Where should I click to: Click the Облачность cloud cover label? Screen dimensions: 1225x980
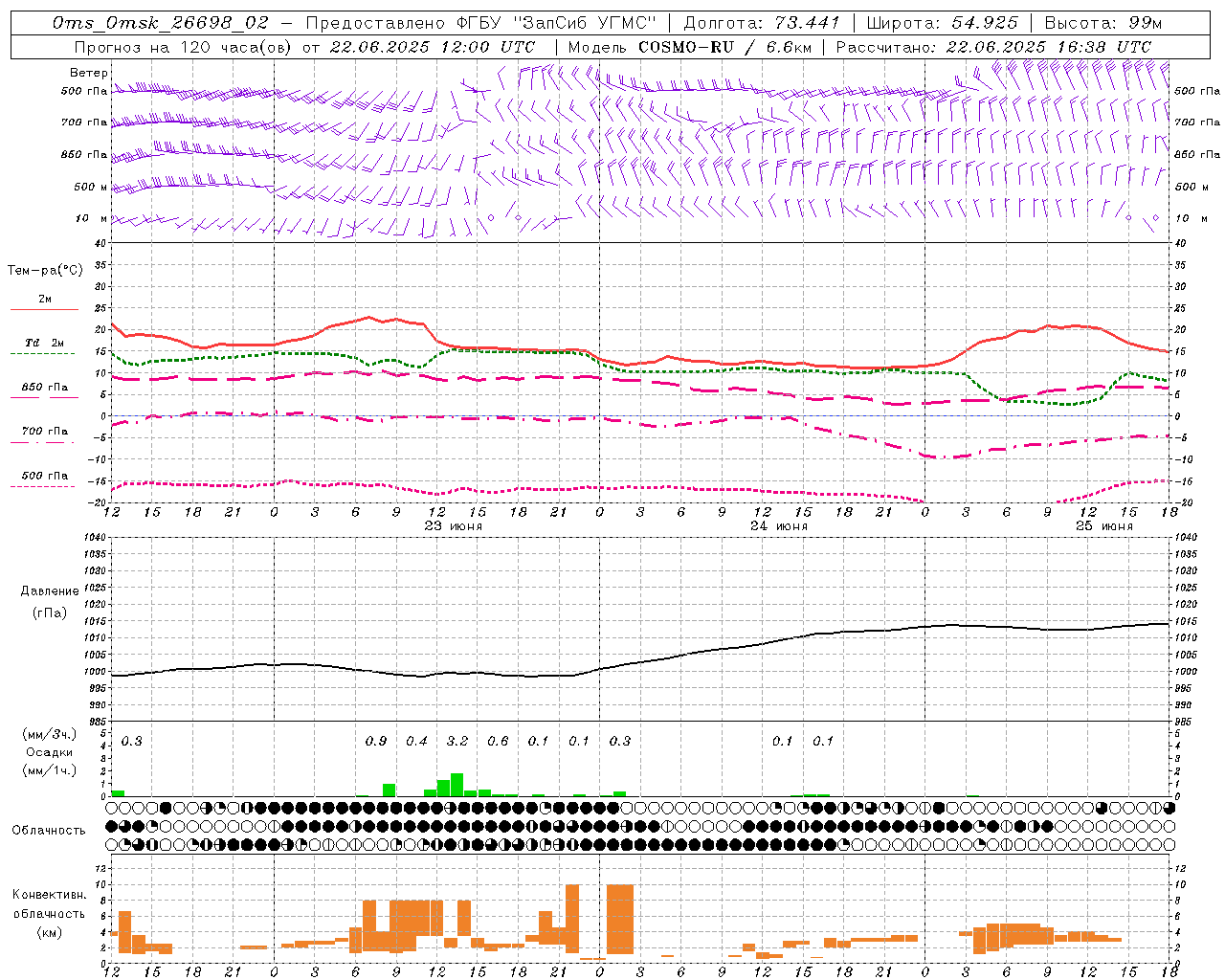[x=49, y=830]
